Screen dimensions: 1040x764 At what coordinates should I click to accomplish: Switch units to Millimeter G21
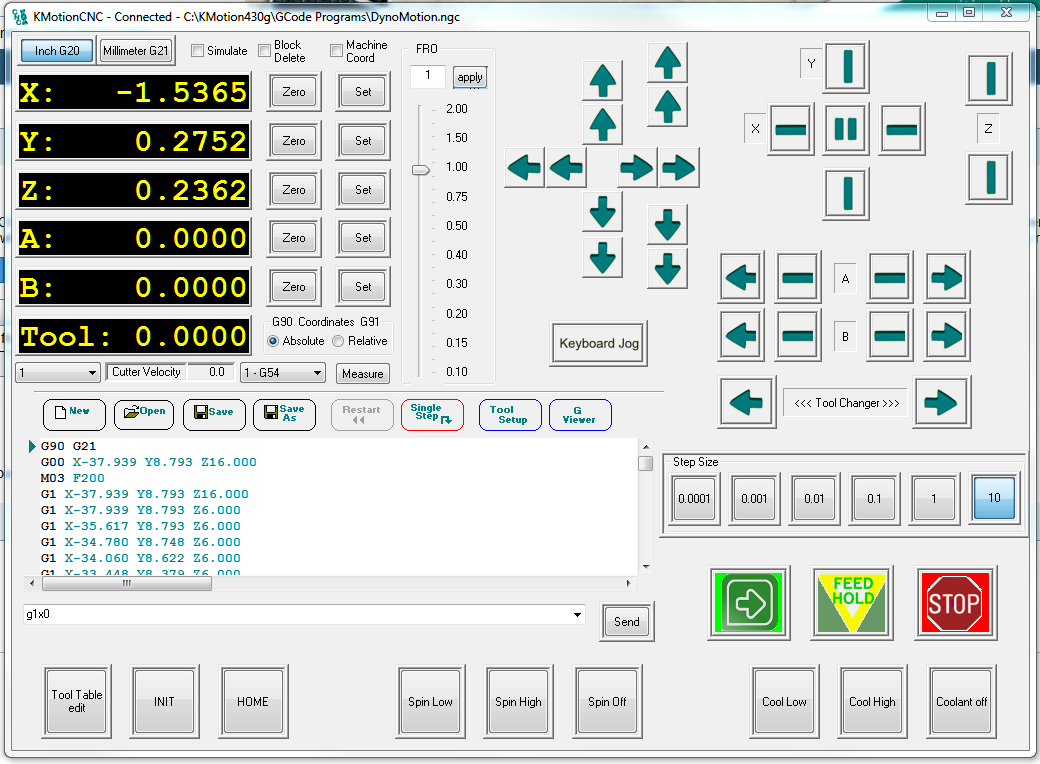136,51
